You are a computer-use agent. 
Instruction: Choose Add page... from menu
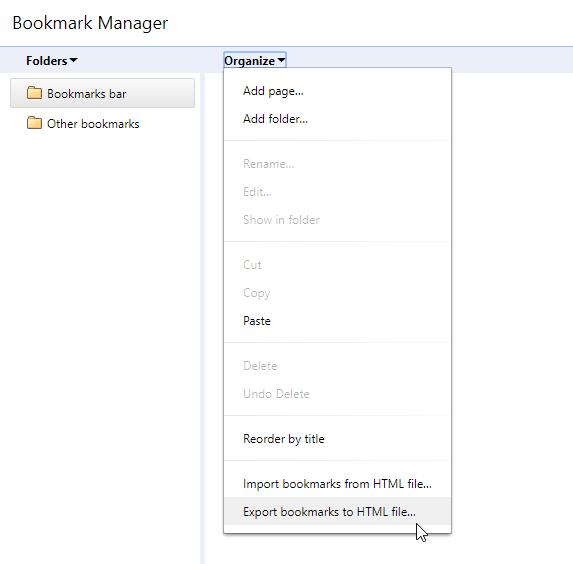[x=337, y=91]
